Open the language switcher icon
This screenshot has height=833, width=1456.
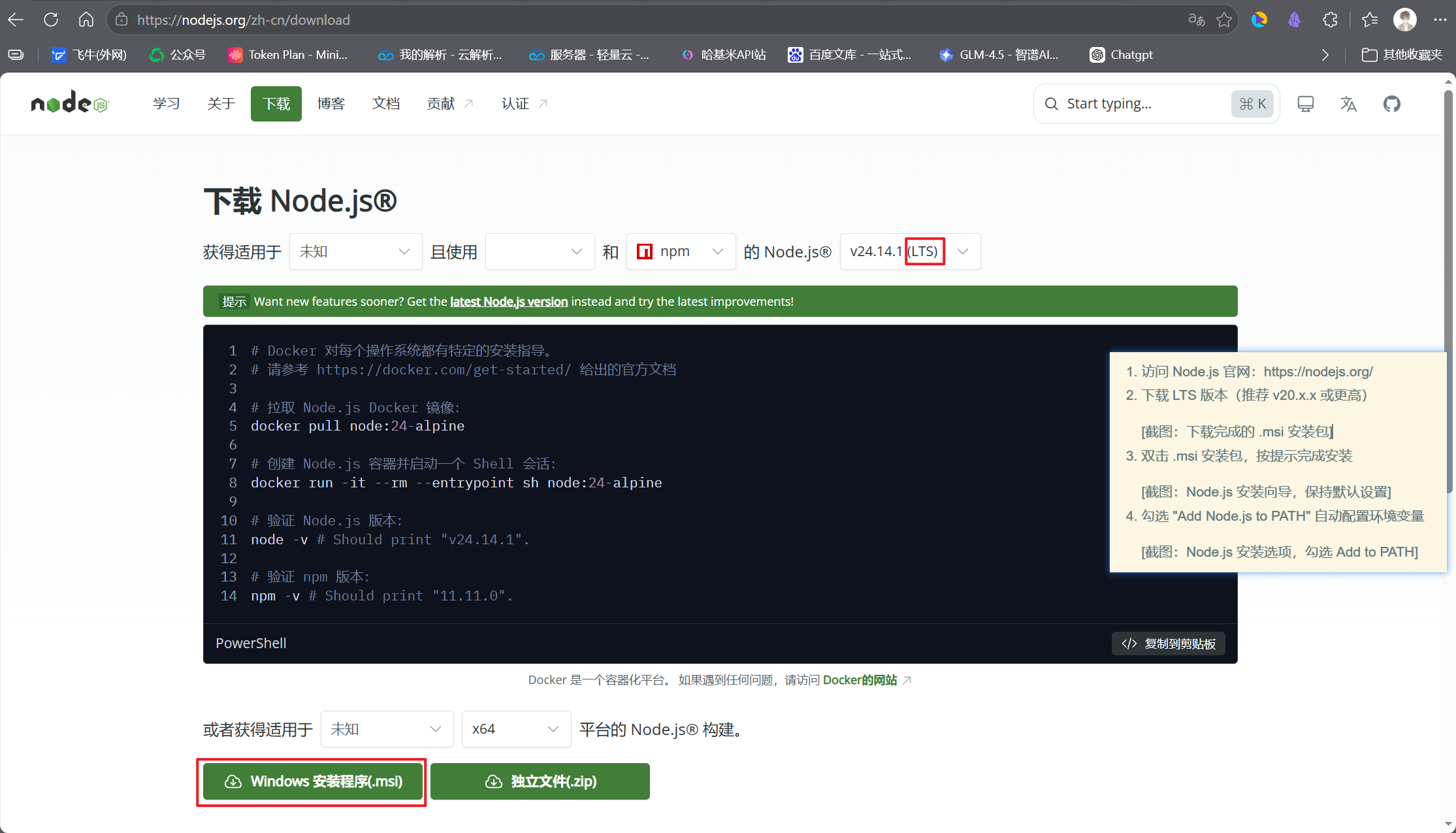point(1348,104)
